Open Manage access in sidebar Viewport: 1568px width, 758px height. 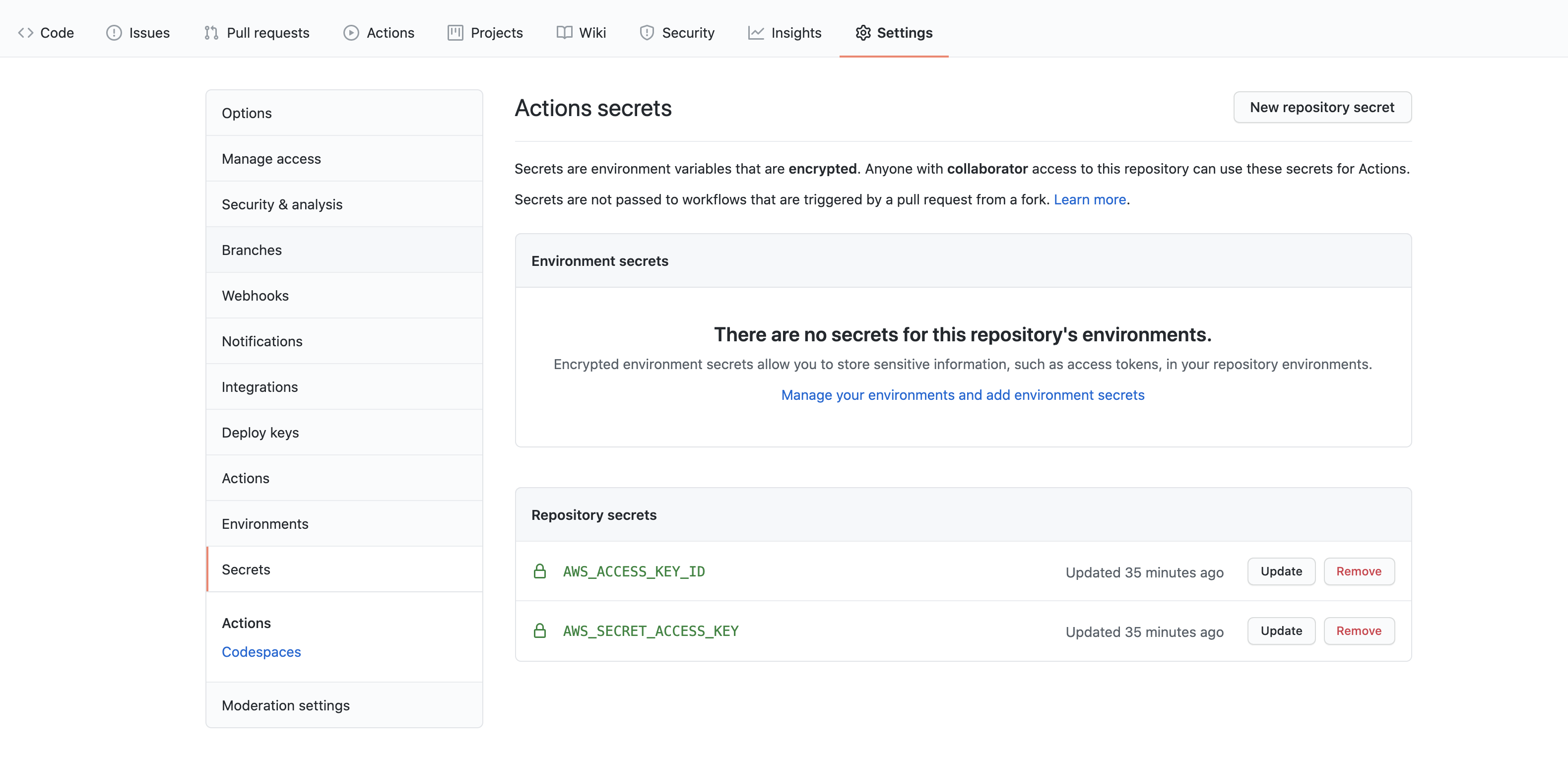(x=271, y=159)
